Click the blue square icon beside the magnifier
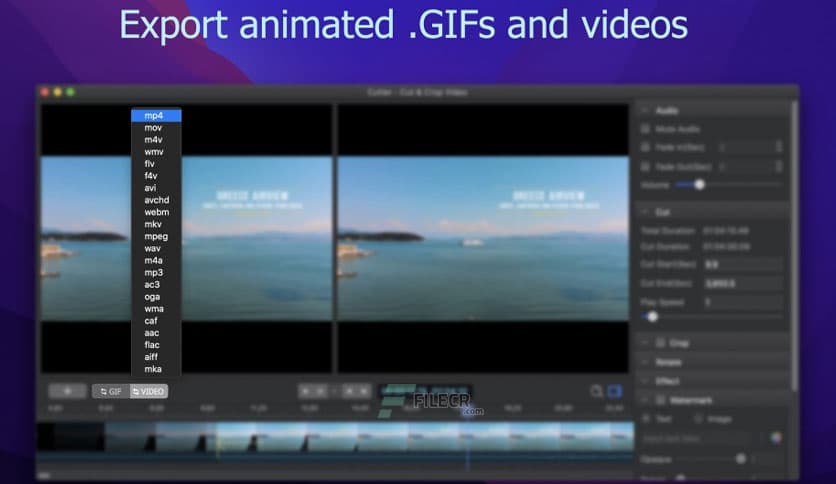 click(x=615, y=392)
